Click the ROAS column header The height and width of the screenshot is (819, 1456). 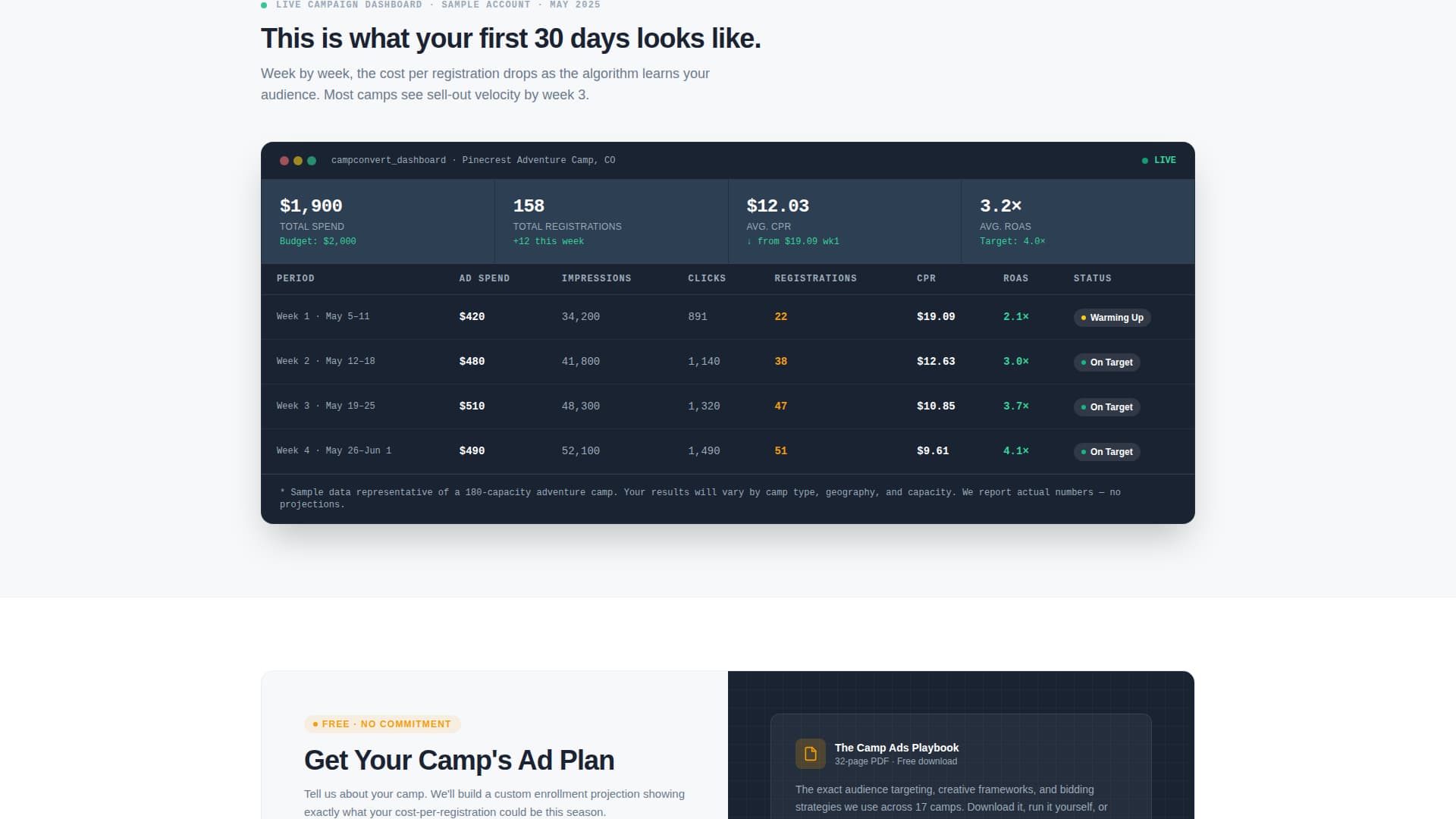[1015, 278]
